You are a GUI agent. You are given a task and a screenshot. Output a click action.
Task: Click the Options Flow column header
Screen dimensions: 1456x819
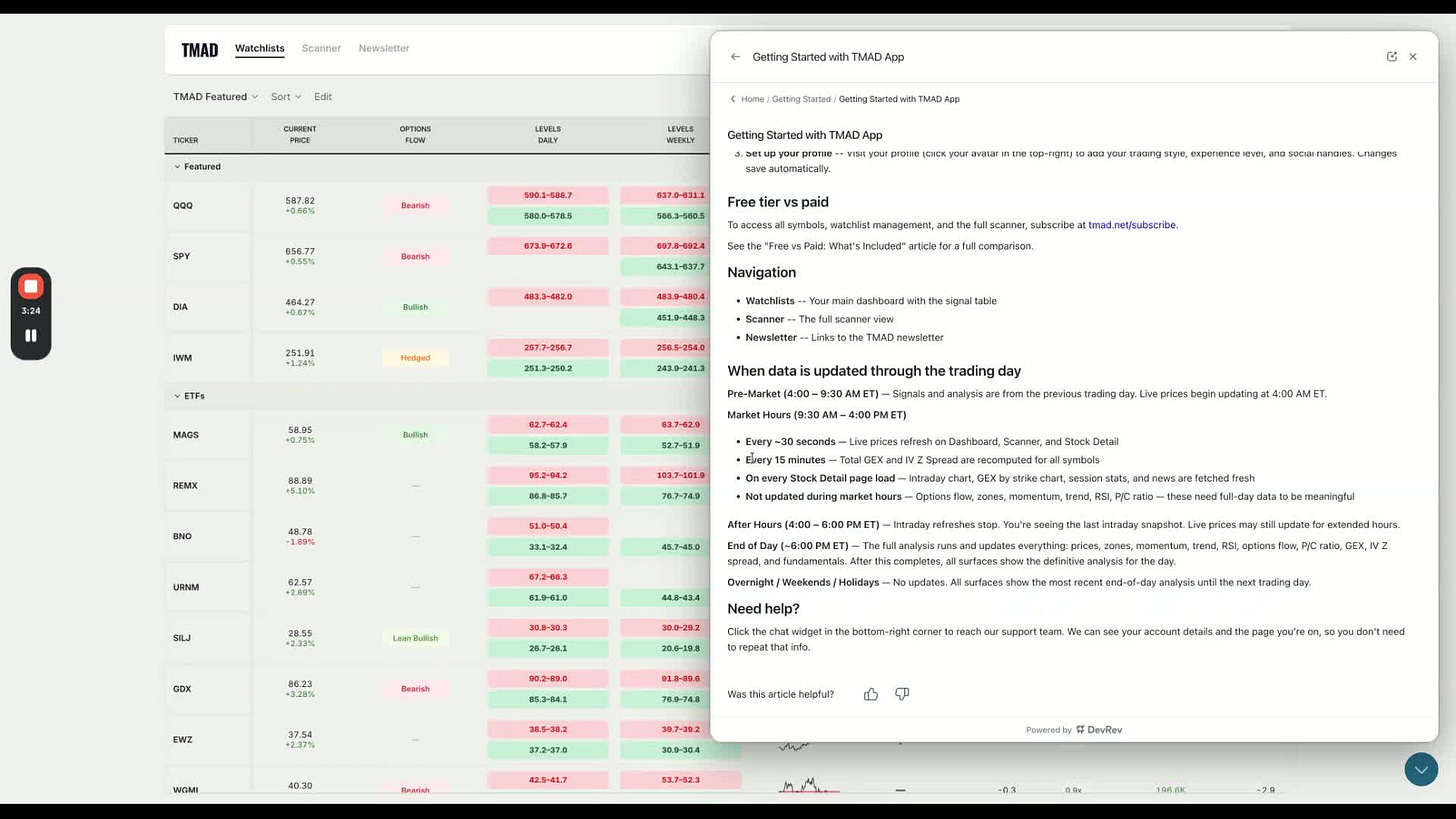point(415,134)
